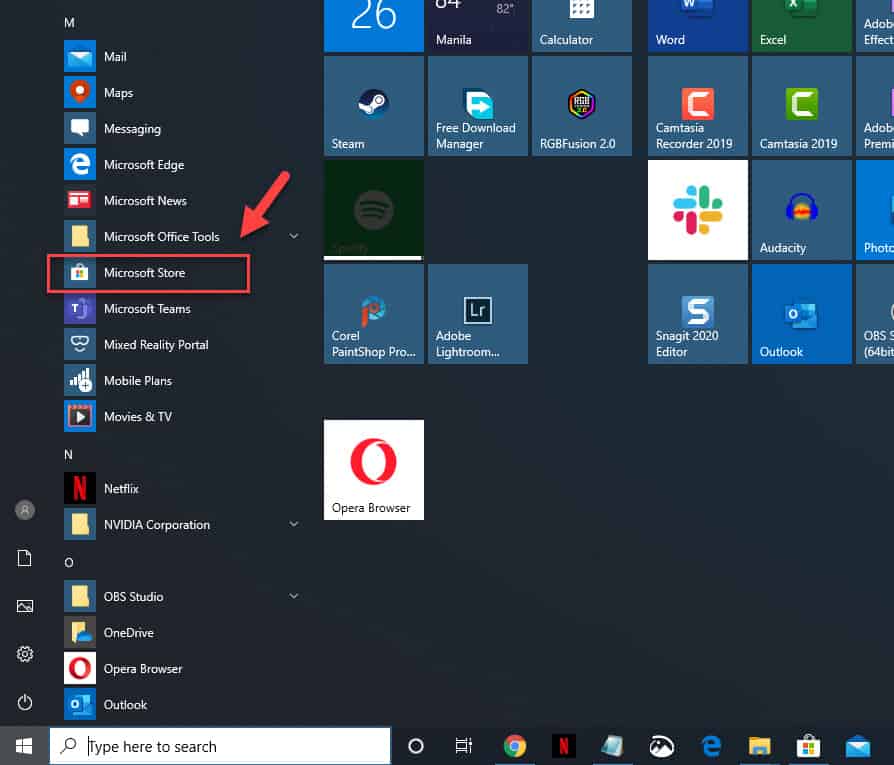Open the Mail app from the list
The width and height of the screenshot is (894, 765).
182,56
